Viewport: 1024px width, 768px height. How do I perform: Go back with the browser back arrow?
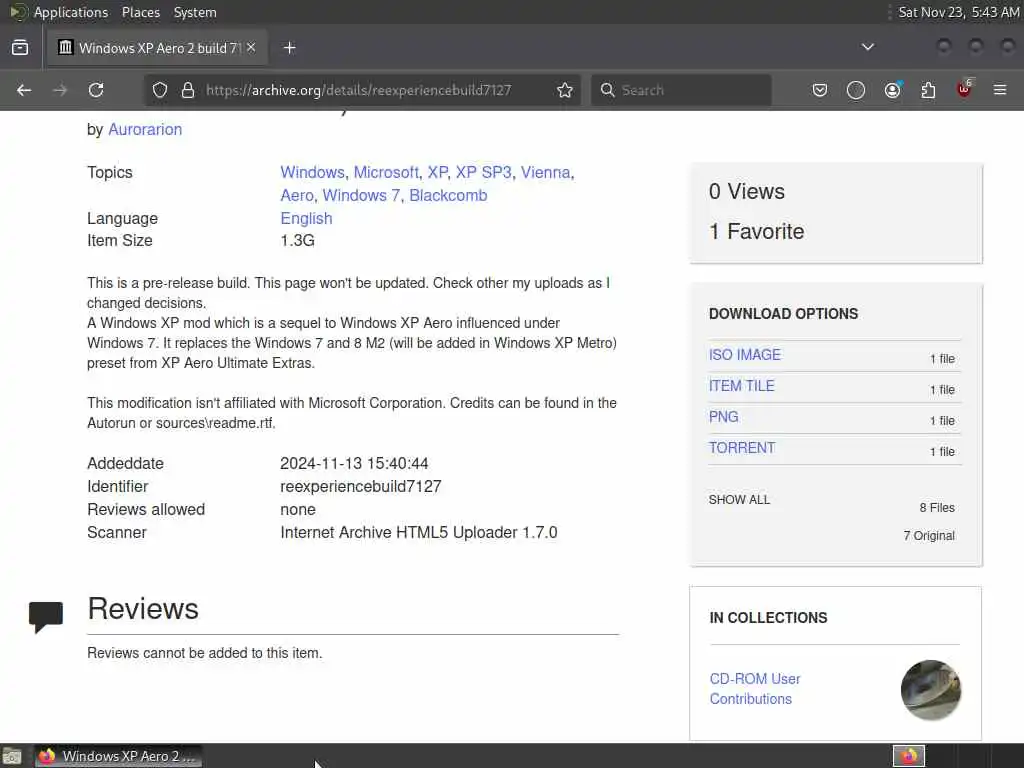tap(24, 90)
